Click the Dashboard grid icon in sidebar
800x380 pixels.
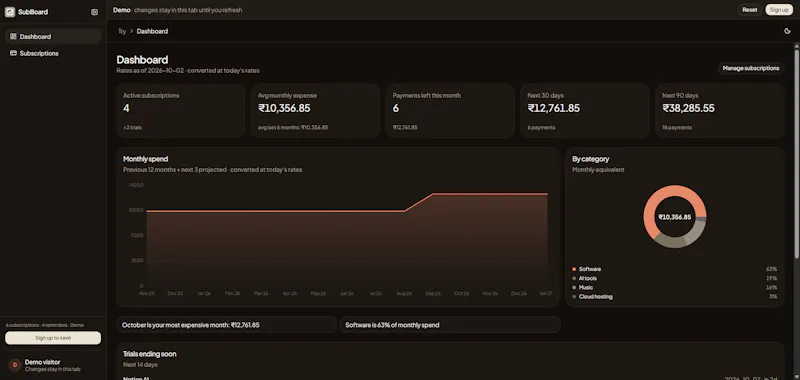pyautogui.click(x=13, y=36)
